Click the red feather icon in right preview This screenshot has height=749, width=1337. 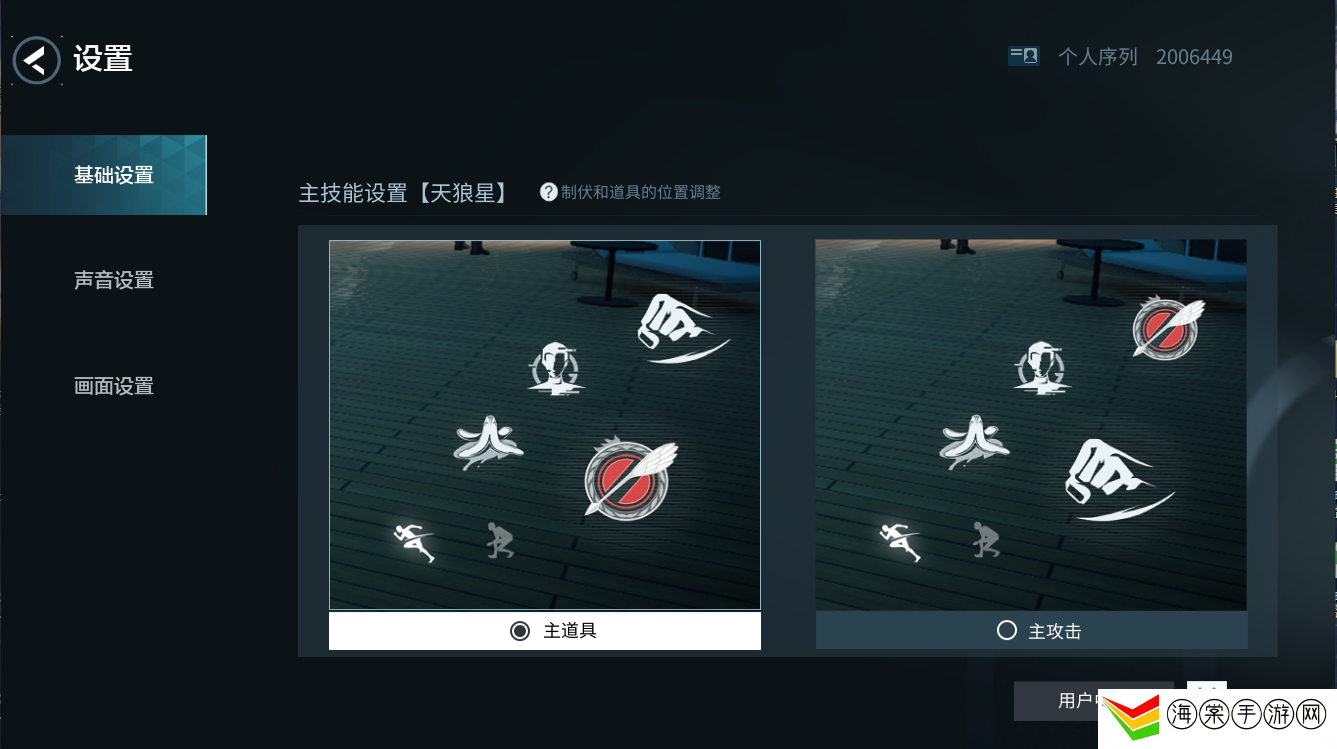tap(1168, 327)
